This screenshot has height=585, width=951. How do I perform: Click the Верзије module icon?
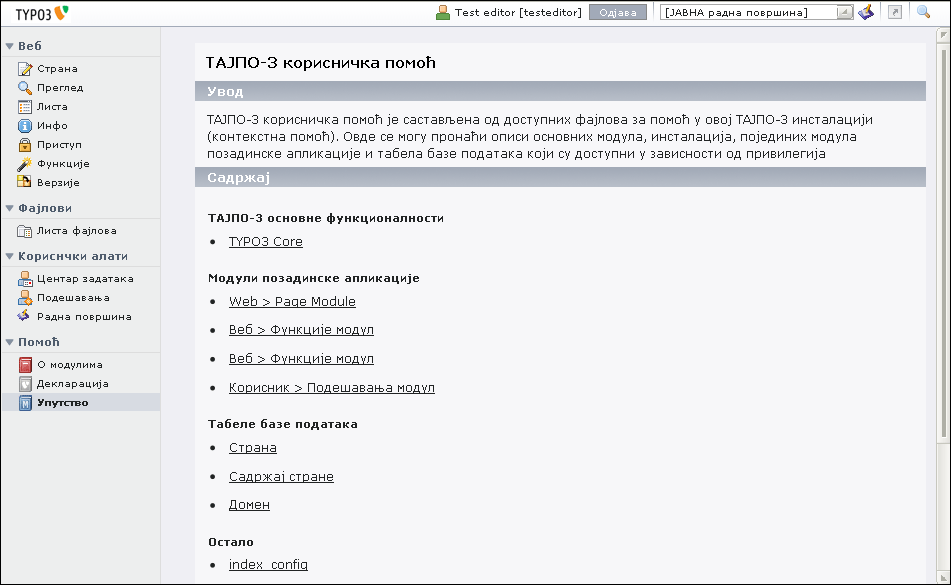(x=24, y=182)
